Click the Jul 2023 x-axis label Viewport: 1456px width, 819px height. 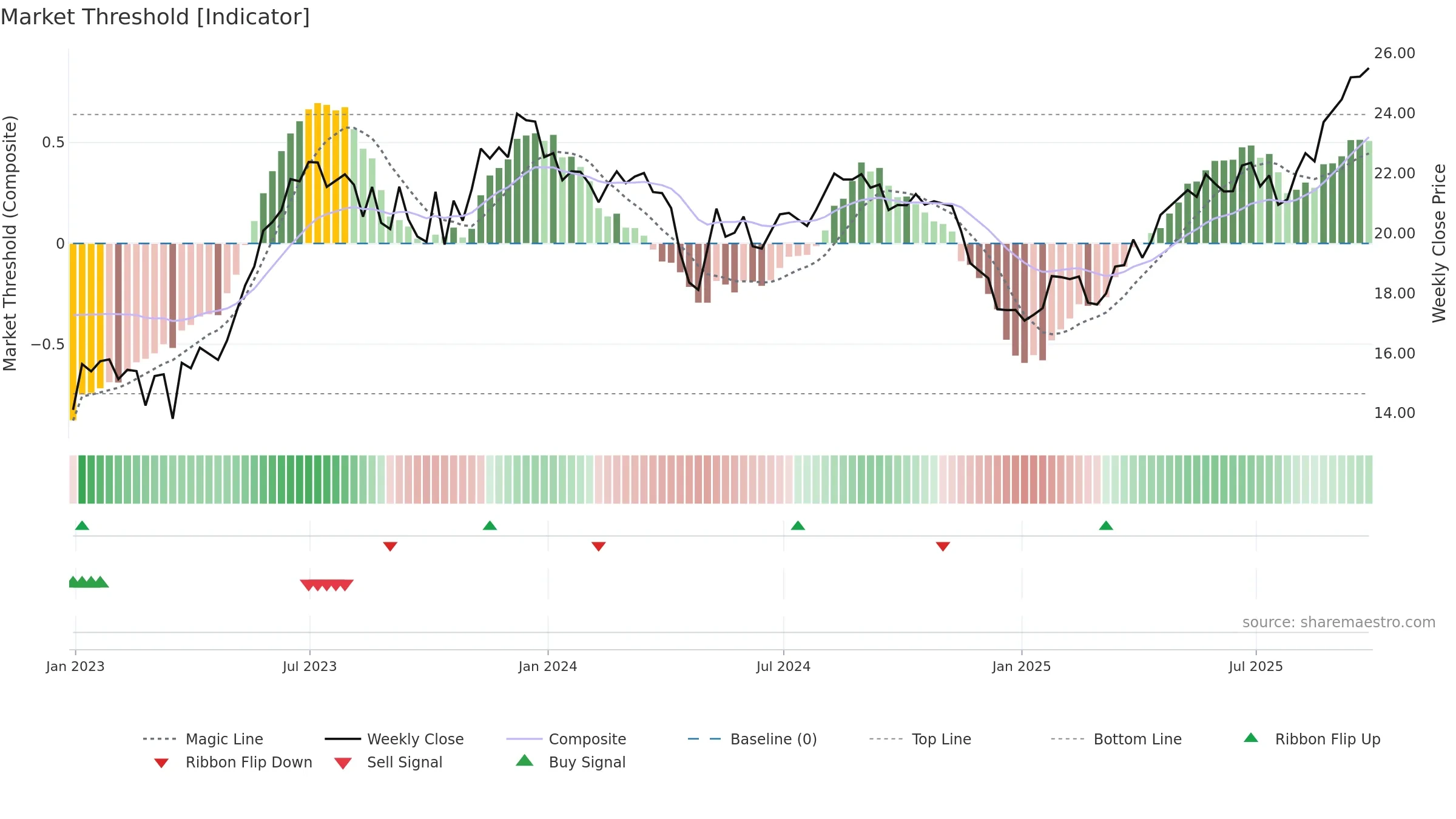309,667
